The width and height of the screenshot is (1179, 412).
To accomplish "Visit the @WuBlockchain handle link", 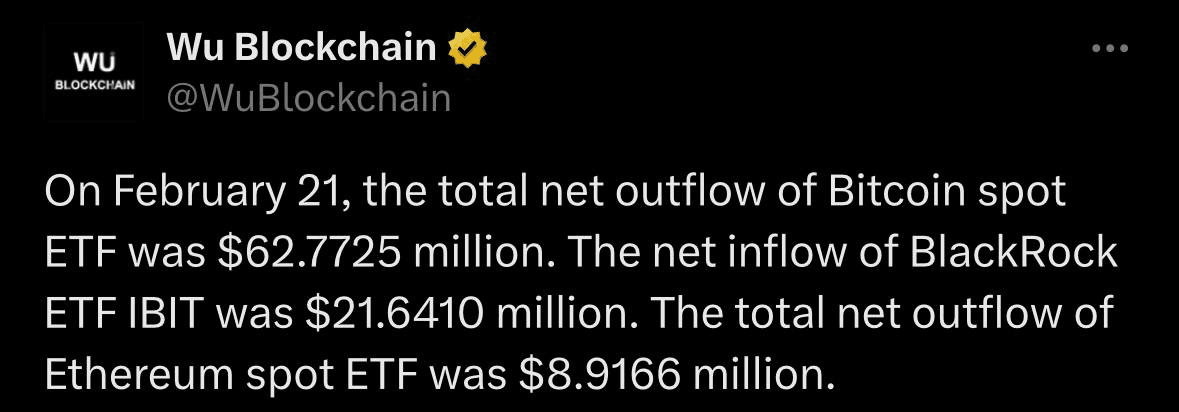I will point(308,99).
